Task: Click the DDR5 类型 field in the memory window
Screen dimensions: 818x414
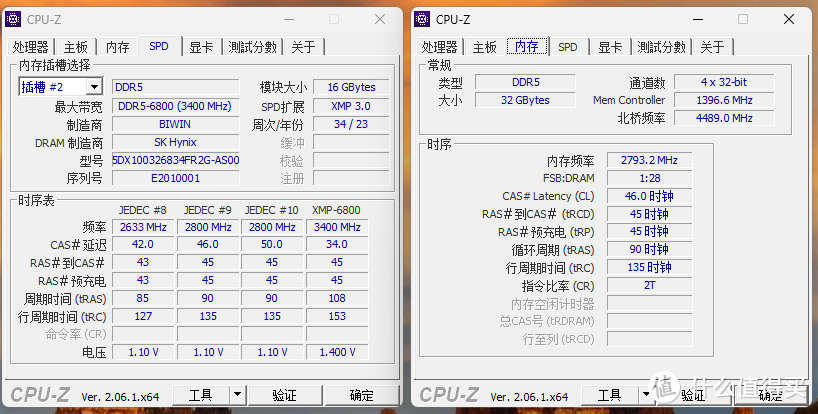Action: tap(525, 82)
